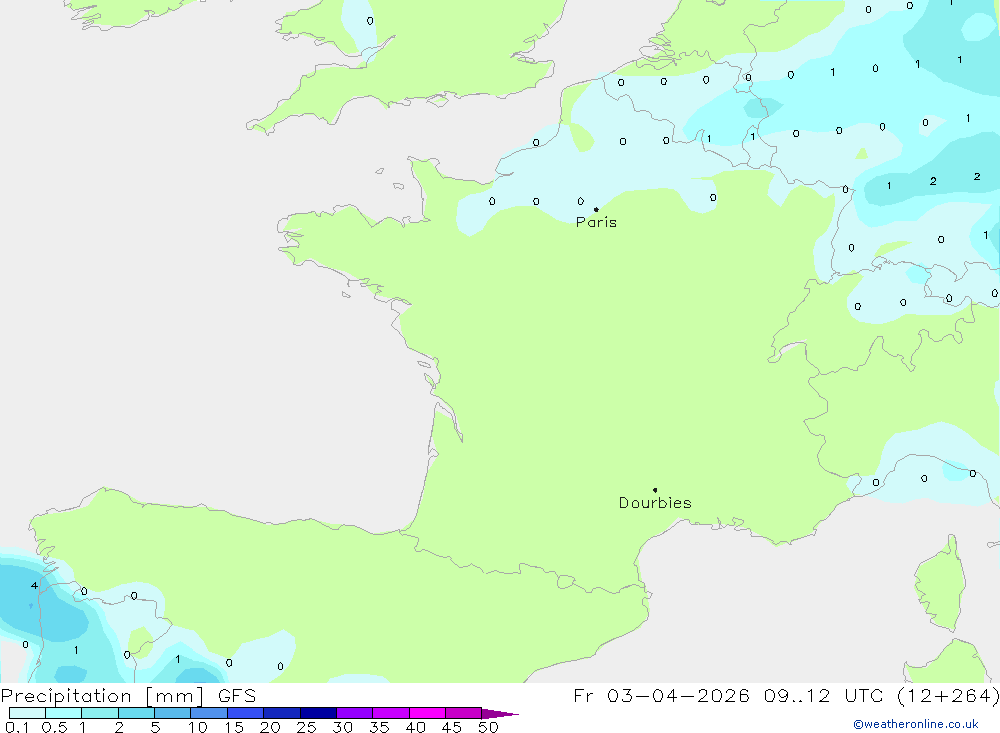The width and height of the screenshot is (1000, 733).
Task: Click the '25' legend scale label
Action: (x=307, y=727)
